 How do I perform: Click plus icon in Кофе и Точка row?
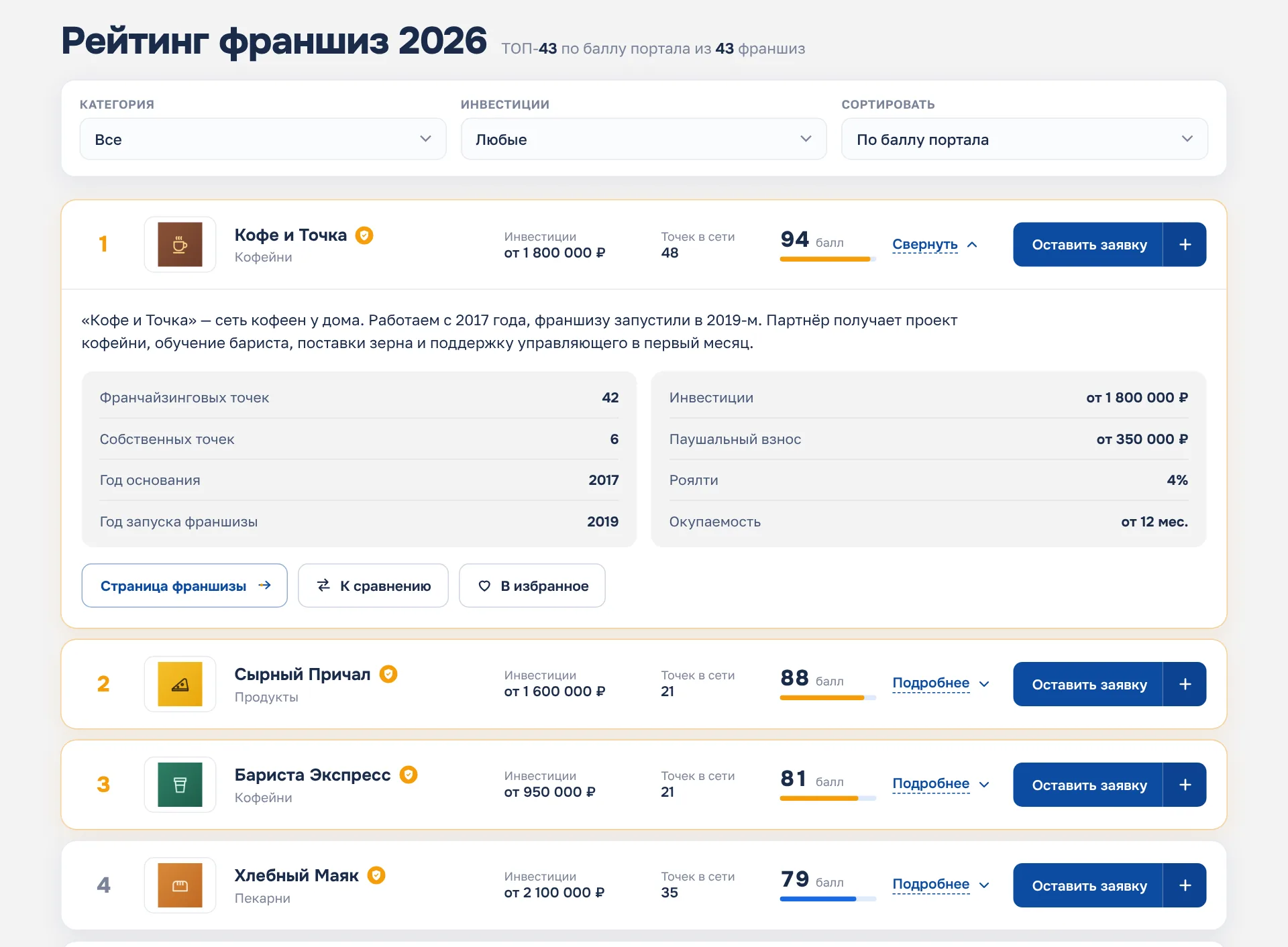tap(1185, 245)
